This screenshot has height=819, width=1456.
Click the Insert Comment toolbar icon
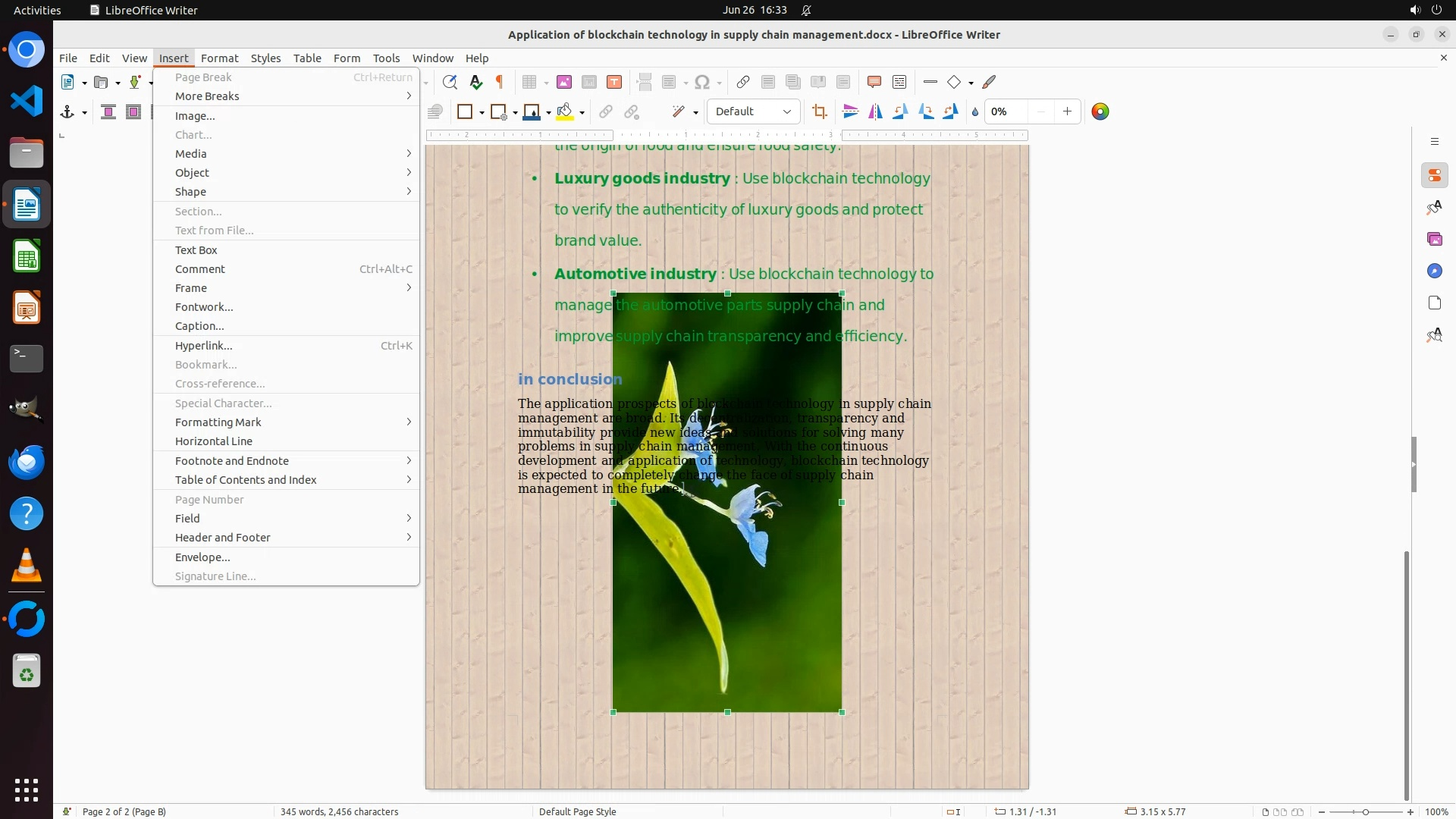[874, 82]
